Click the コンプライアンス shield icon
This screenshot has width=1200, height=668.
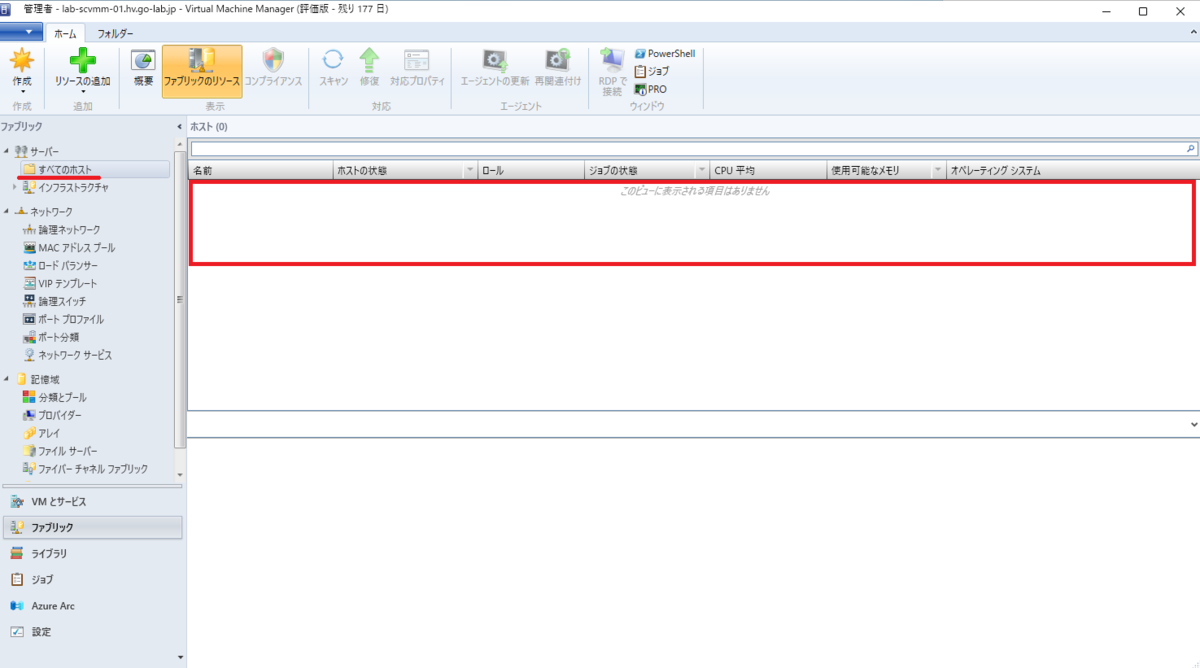(273, 59)
